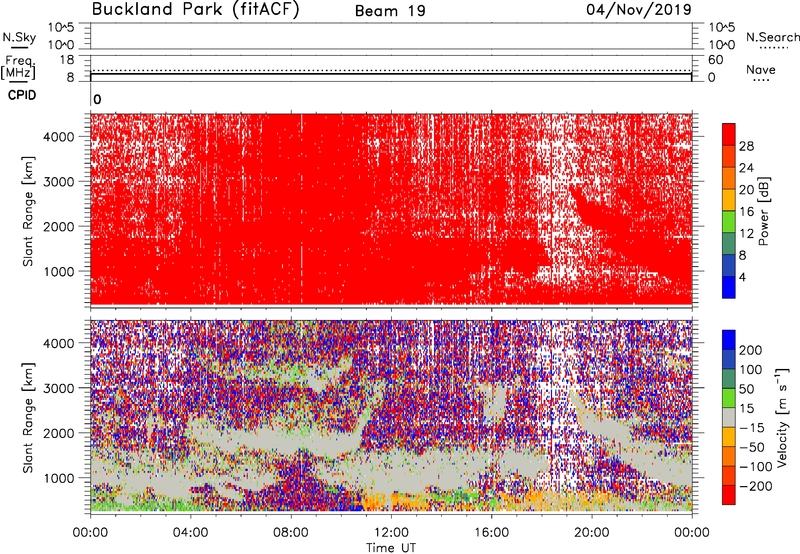Image resolution: width=800 pixels, height=554 pixels.
Task: Click the 'Power [dB]' colorbar label
Action: [x=763, y=211]
